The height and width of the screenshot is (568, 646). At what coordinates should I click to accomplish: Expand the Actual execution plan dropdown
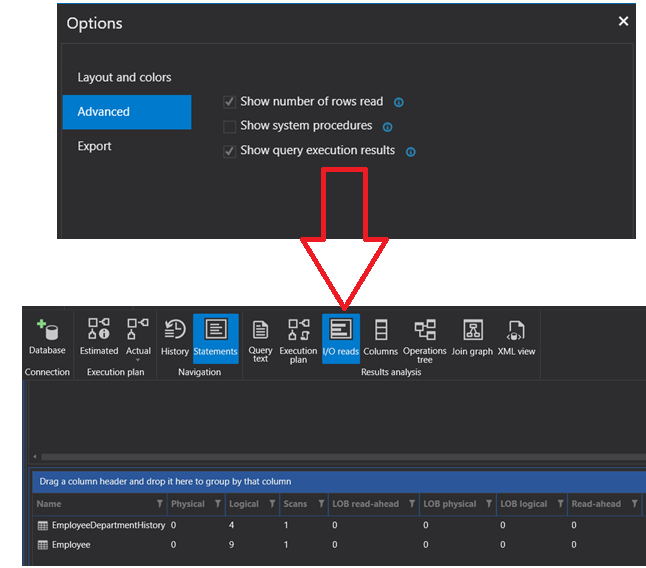[138, 360]
